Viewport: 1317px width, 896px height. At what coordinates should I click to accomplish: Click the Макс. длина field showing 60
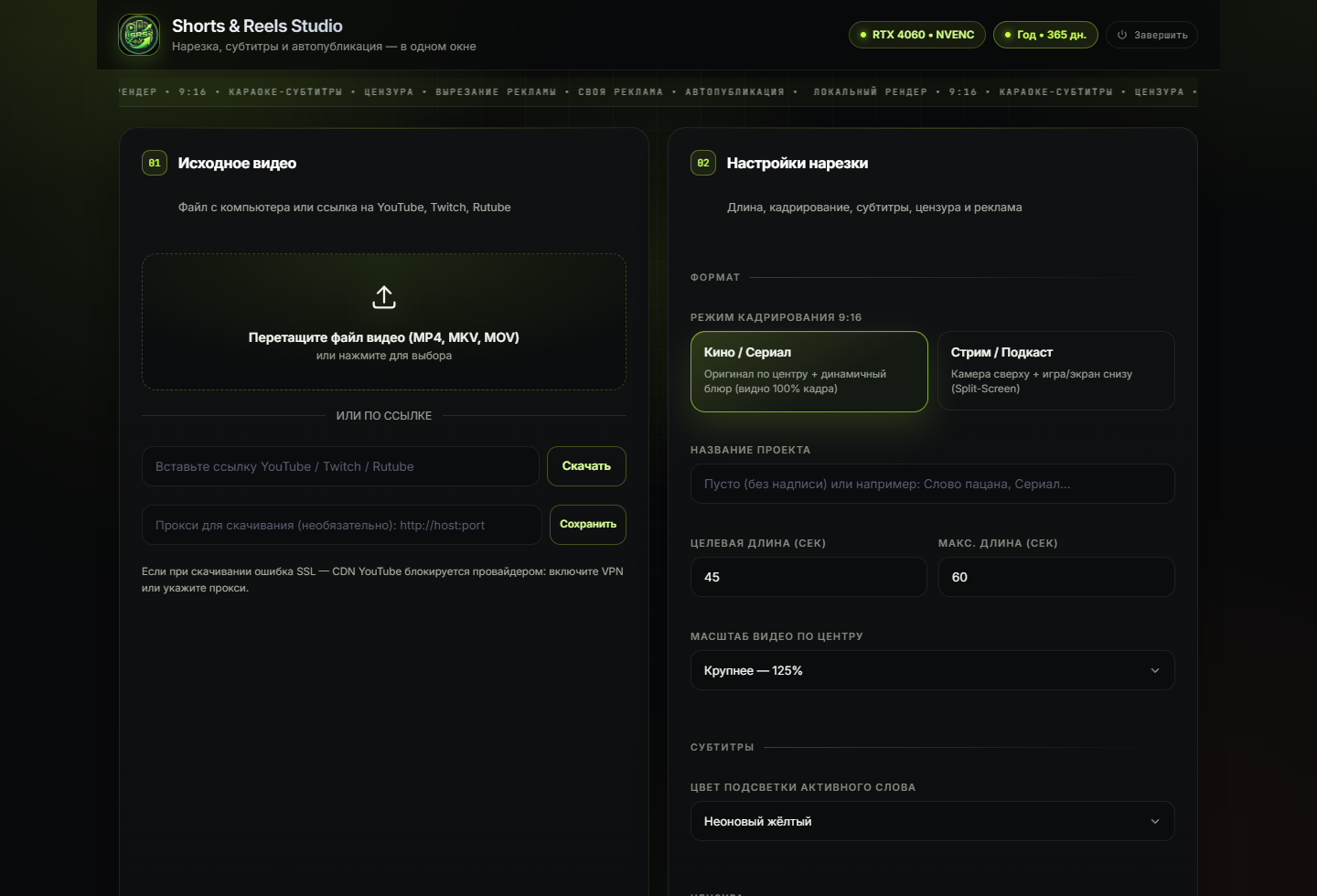1056,577
